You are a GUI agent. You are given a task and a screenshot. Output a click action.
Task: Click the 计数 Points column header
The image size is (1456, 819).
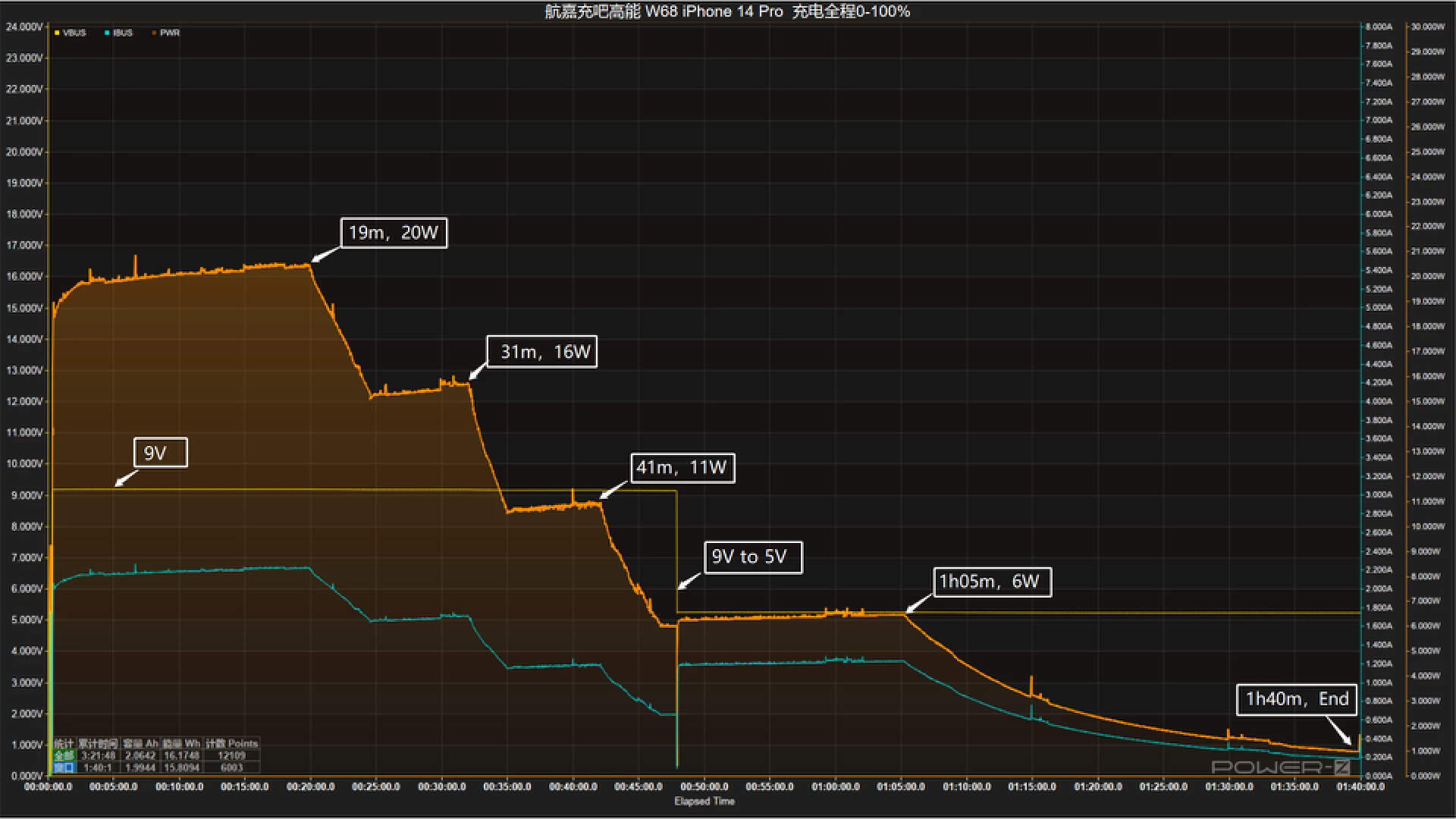[231, 744]
